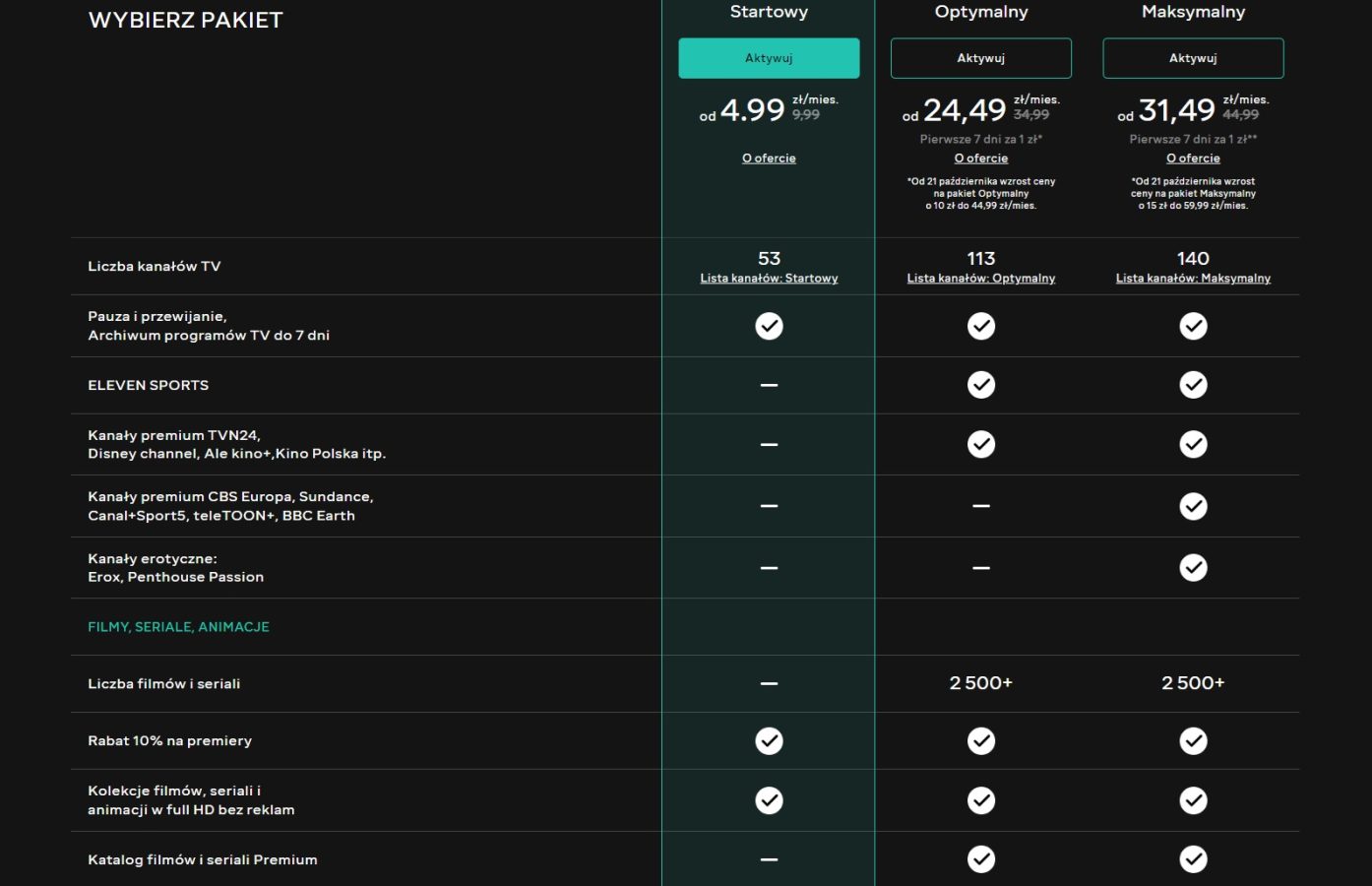Screen dimensions: 1372x886
Task: Activate the Startowy package
Action: click(769, 58)
